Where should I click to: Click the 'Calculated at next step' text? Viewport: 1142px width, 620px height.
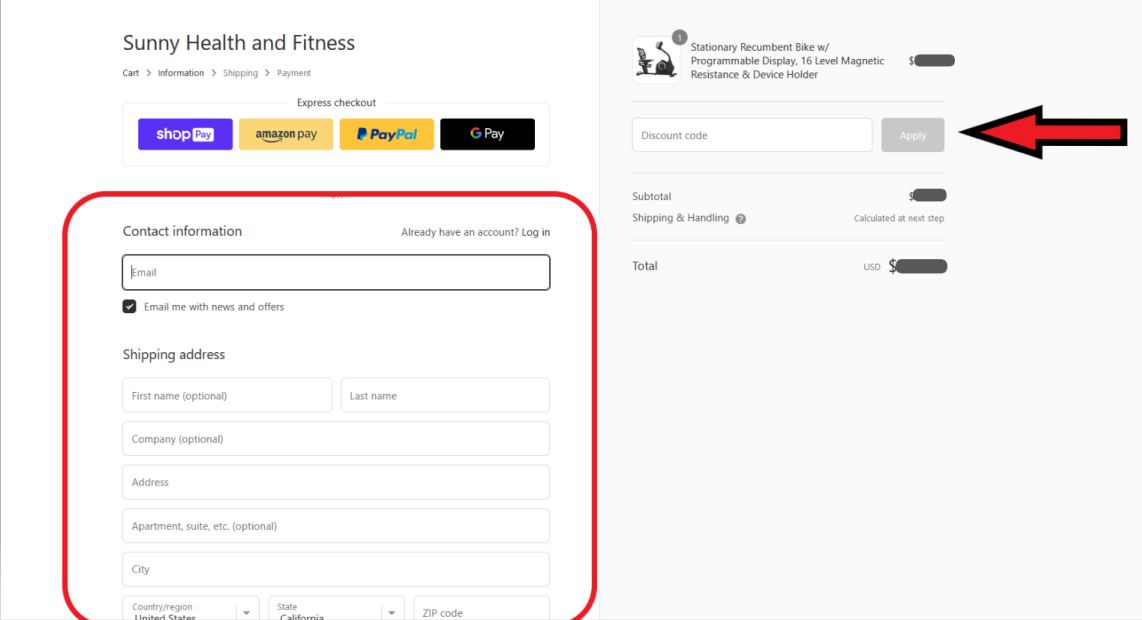pos(899,219)
